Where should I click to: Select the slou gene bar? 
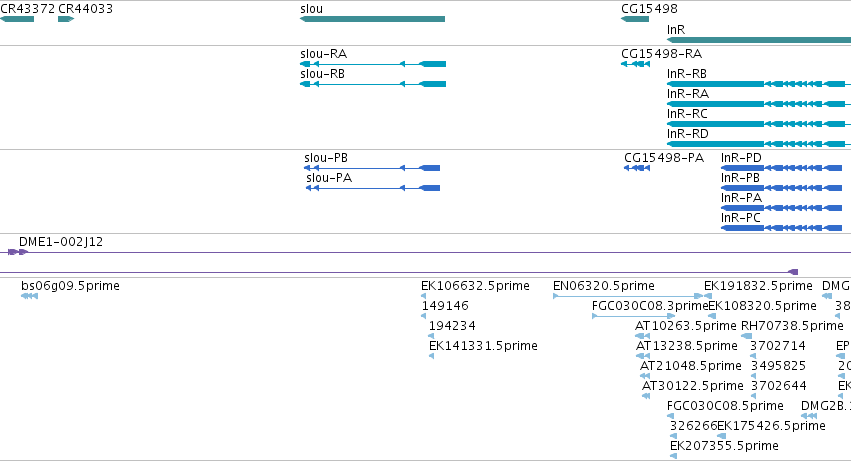(372, 19)
